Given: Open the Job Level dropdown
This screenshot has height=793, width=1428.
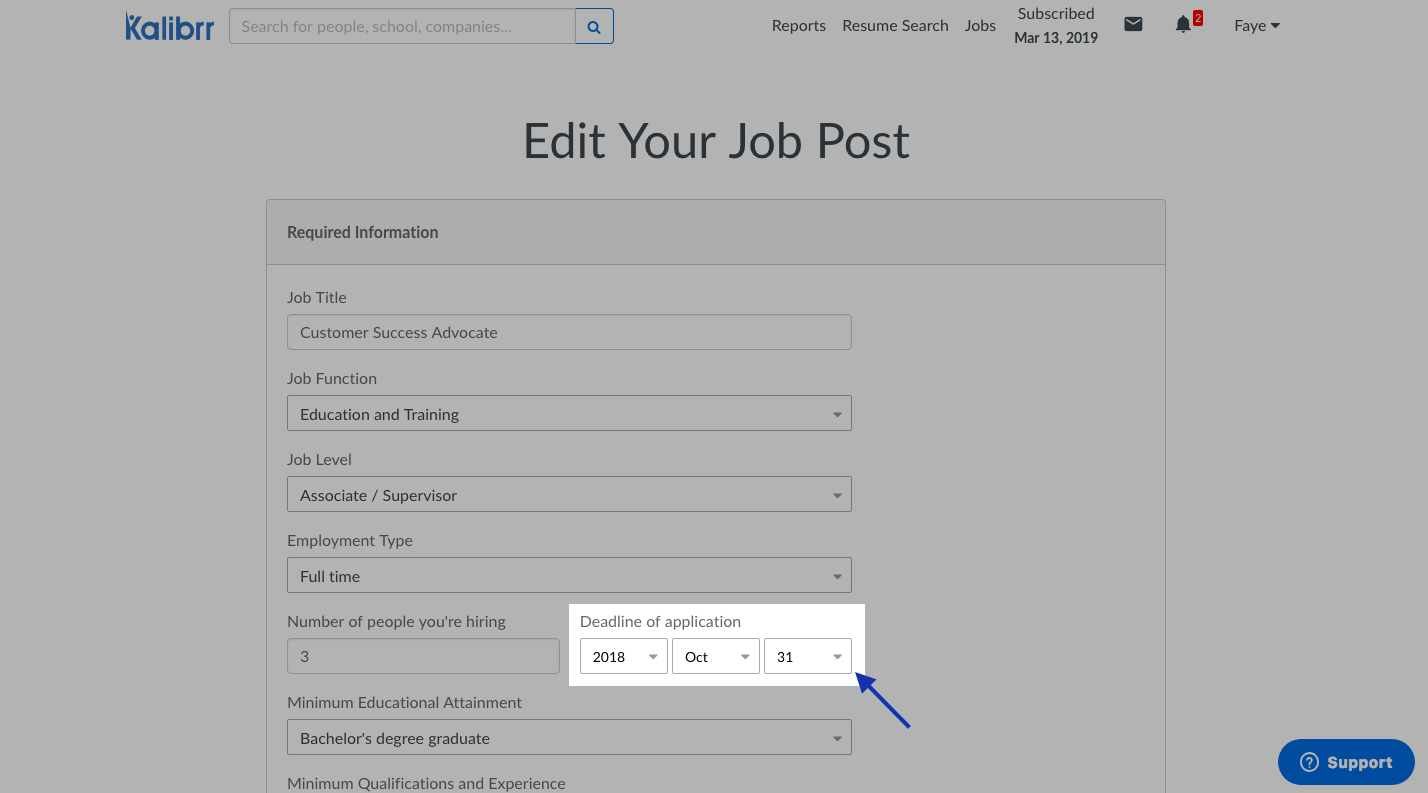Looking at the screenshot, I should (569, 495).
